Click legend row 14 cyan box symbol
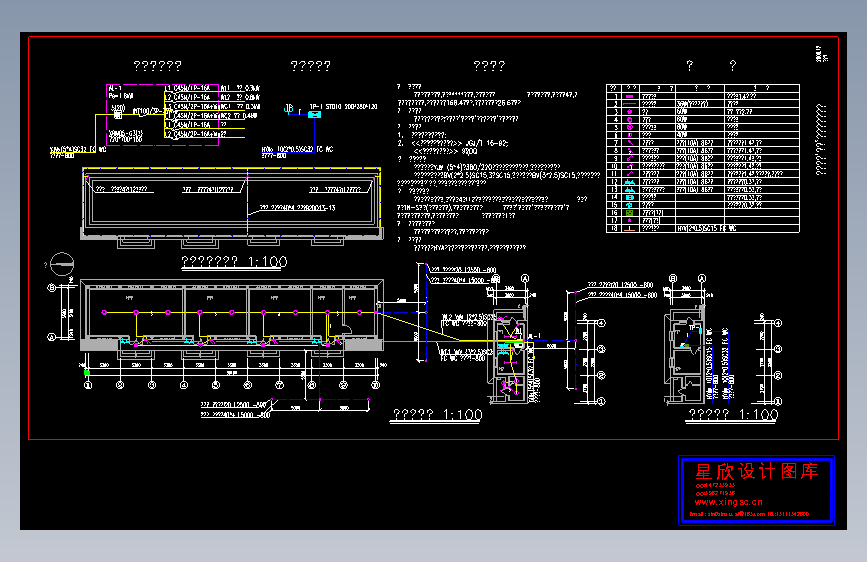867x562 pixels. point(629,197)
